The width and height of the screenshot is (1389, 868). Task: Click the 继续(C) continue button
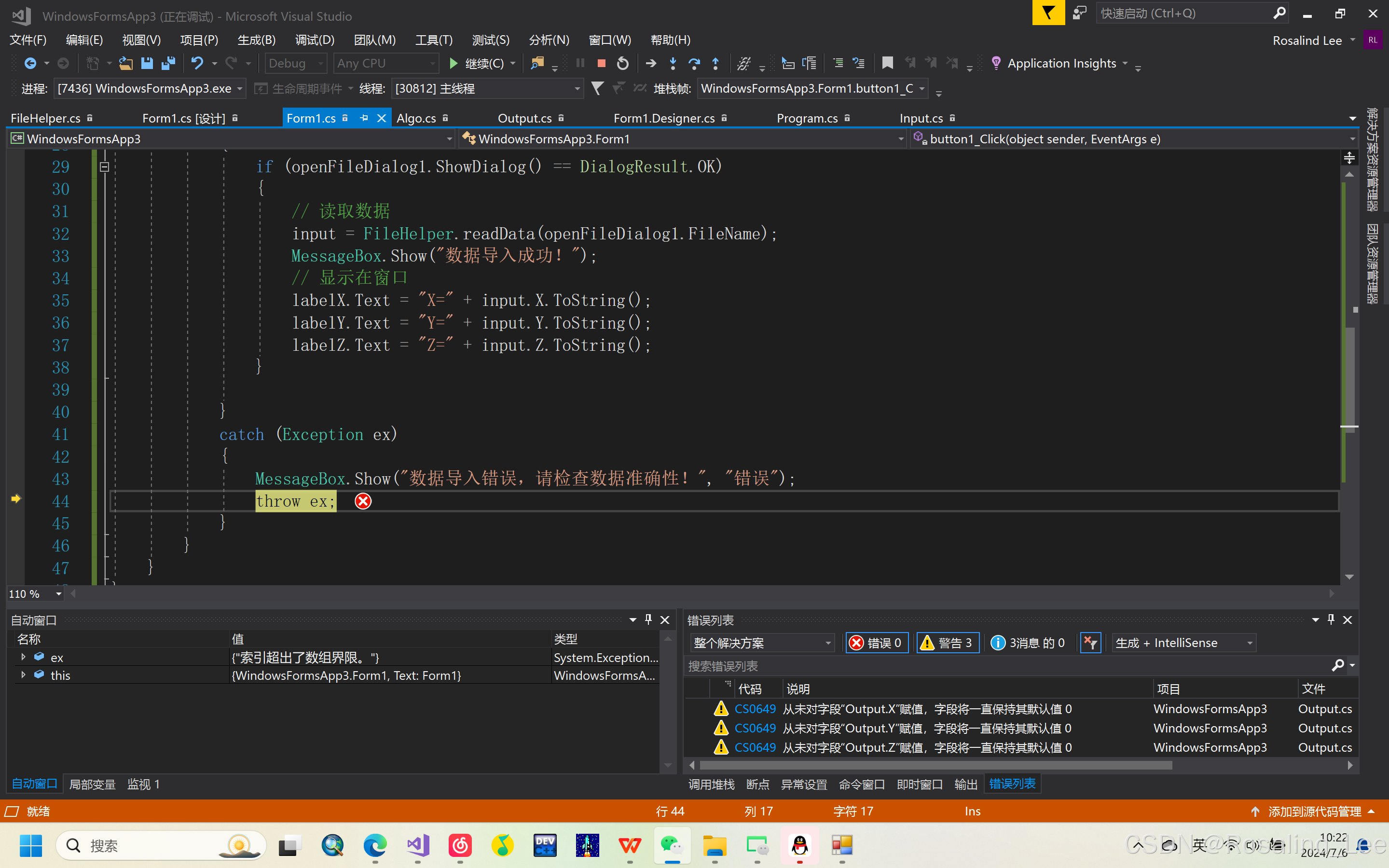point(476,63)
